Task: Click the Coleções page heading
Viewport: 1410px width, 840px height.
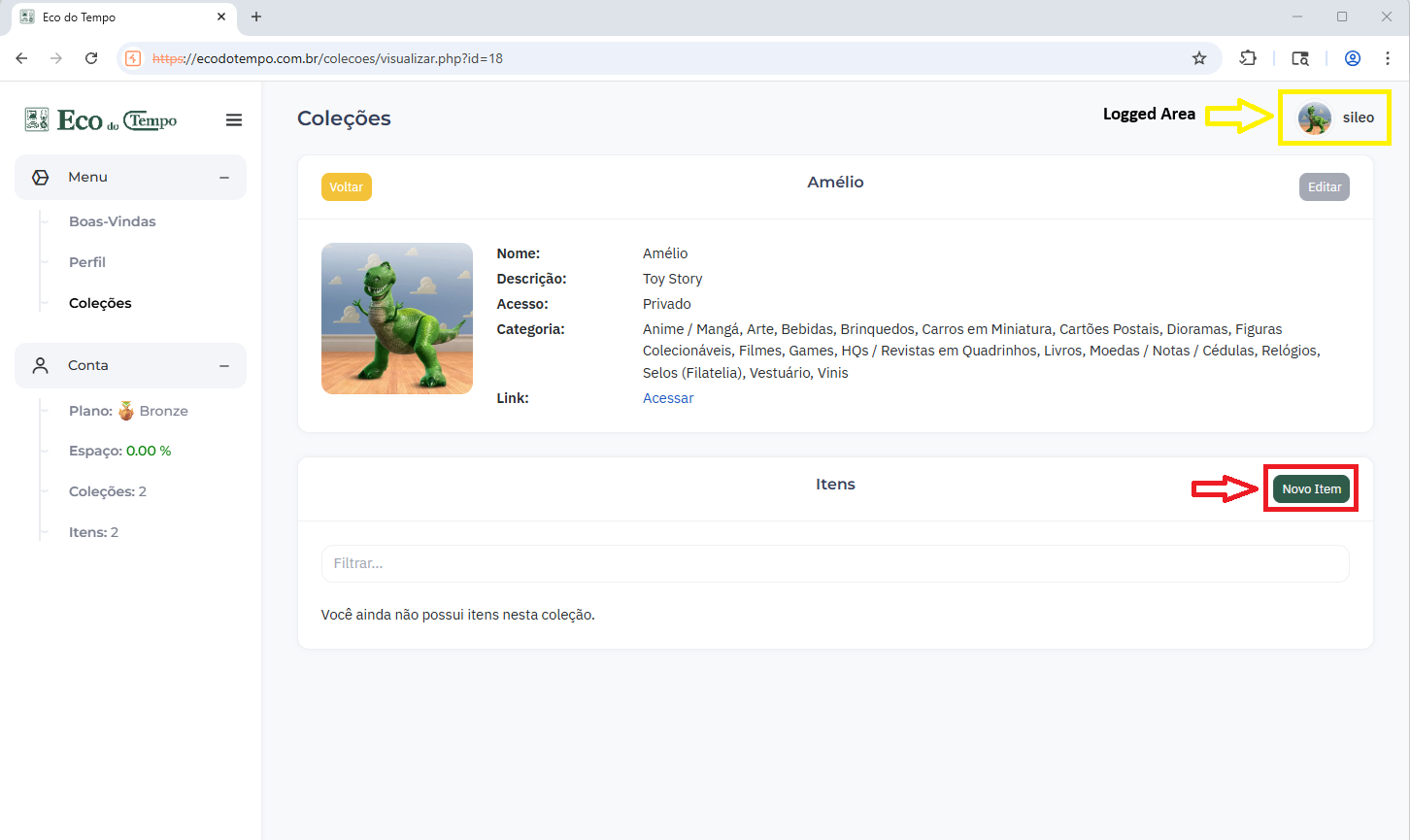Action: 344,118
